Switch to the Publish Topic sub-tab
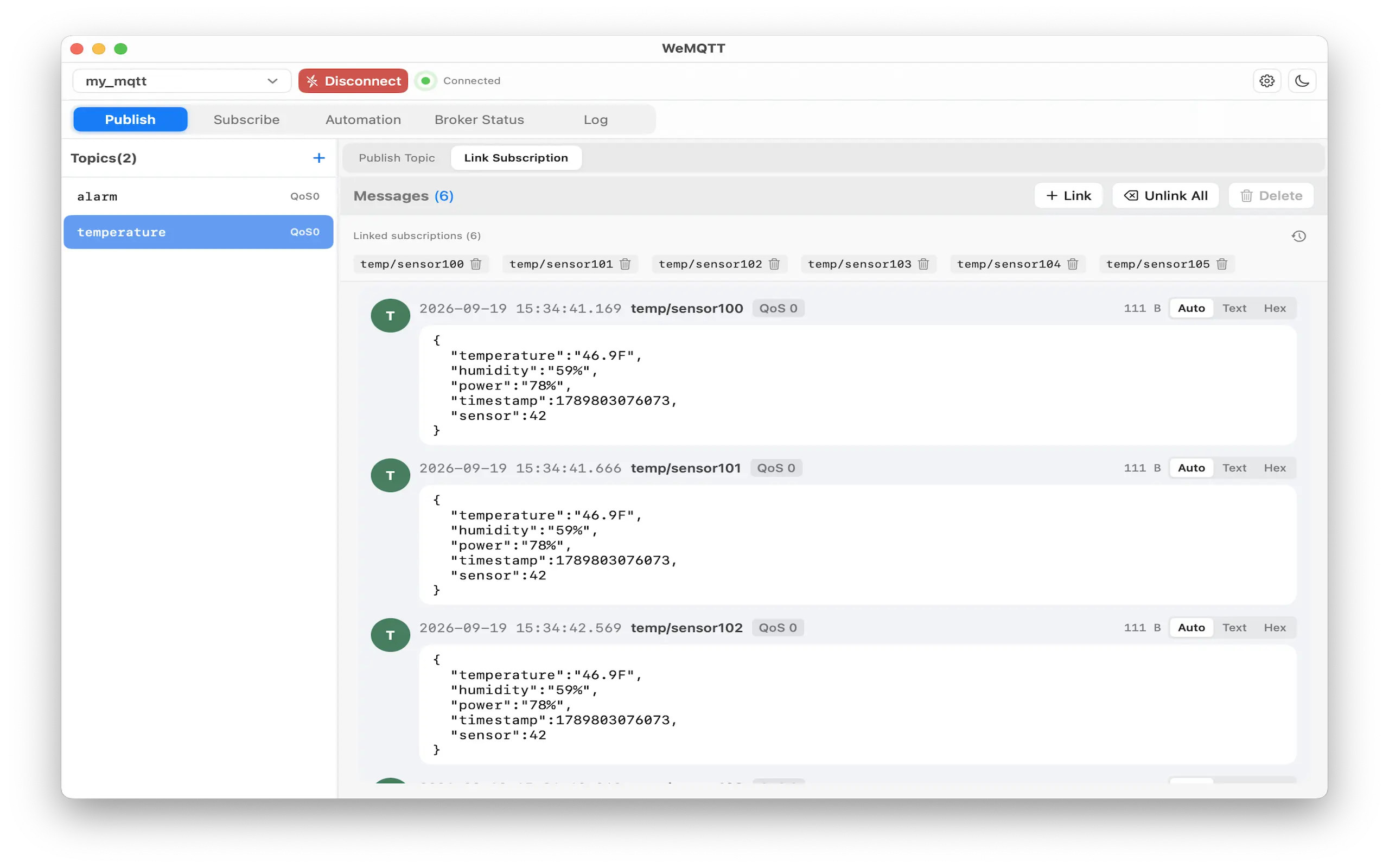 [397, 158]
